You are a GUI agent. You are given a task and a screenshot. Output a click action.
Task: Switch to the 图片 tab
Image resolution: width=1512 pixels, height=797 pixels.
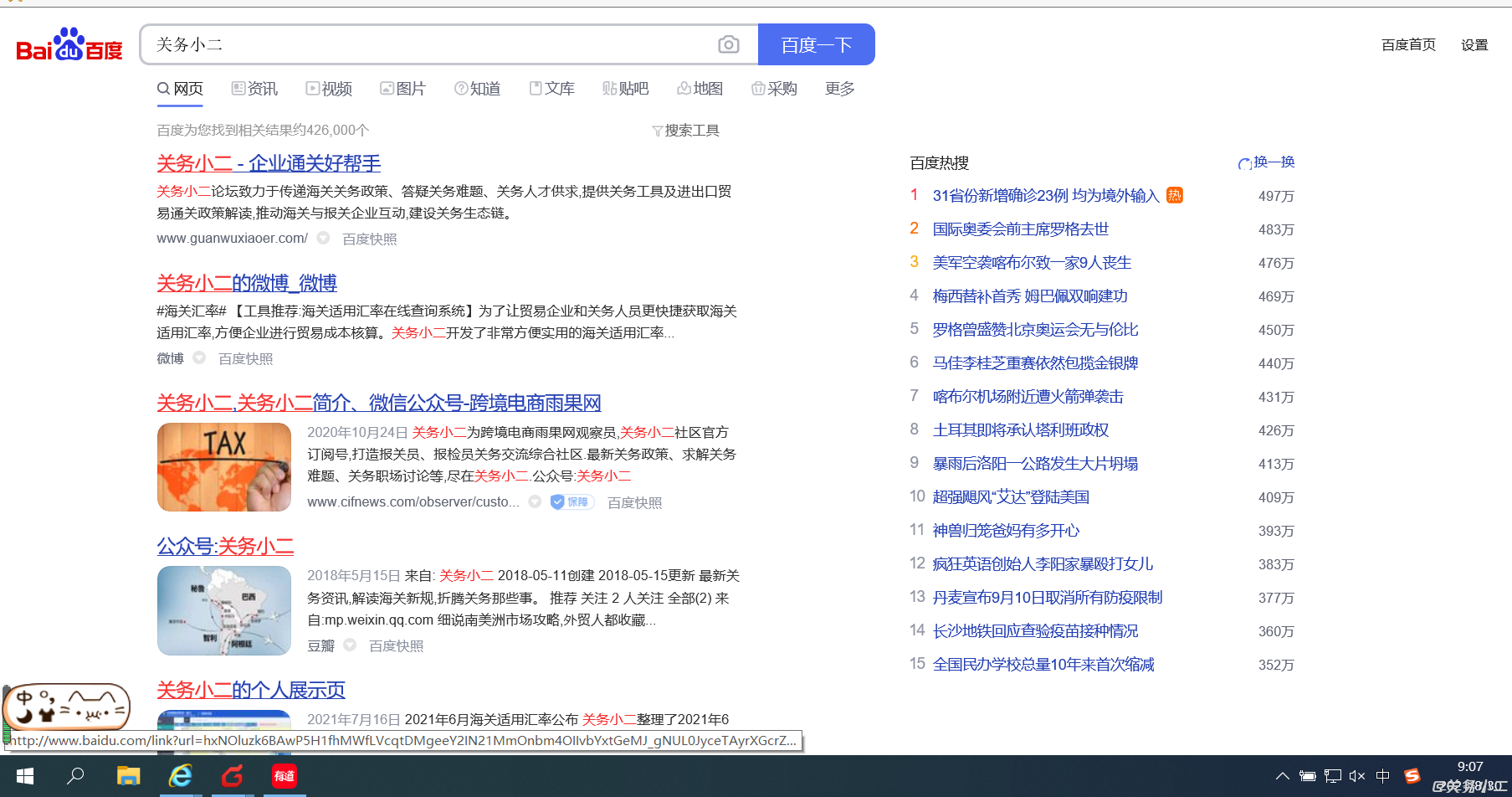click(402, 89)
